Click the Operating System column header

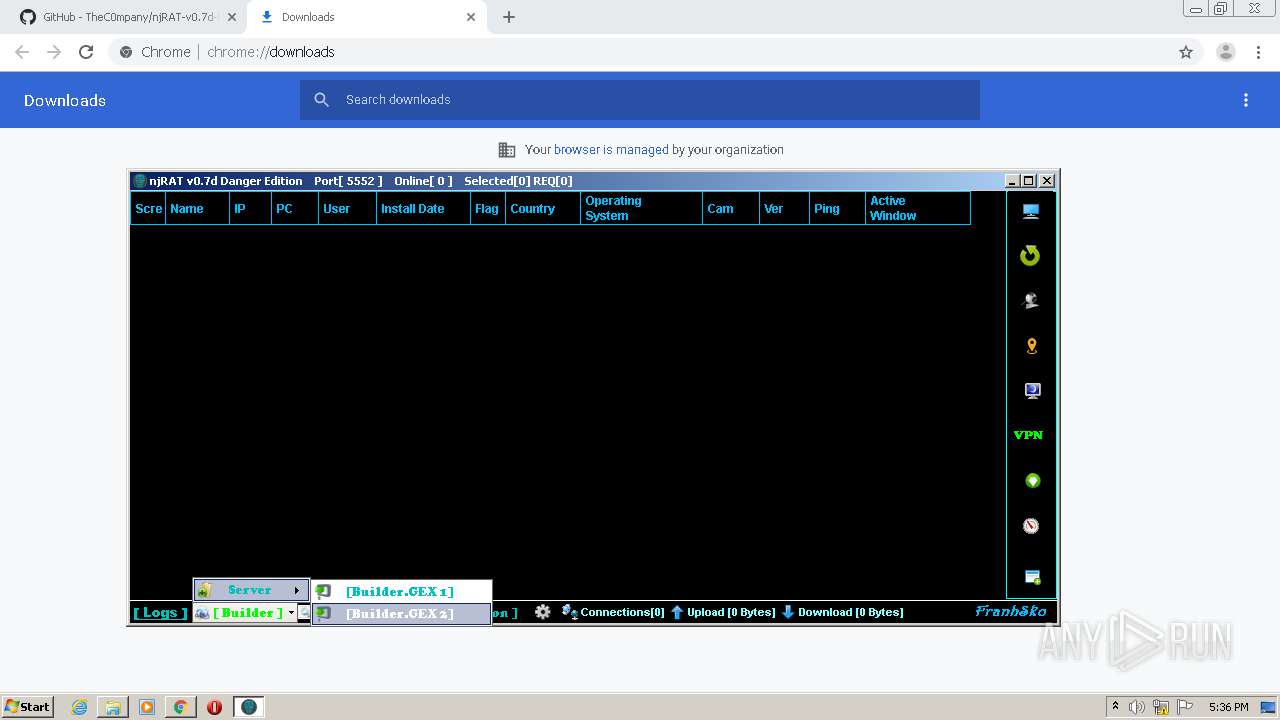(641, 208)
